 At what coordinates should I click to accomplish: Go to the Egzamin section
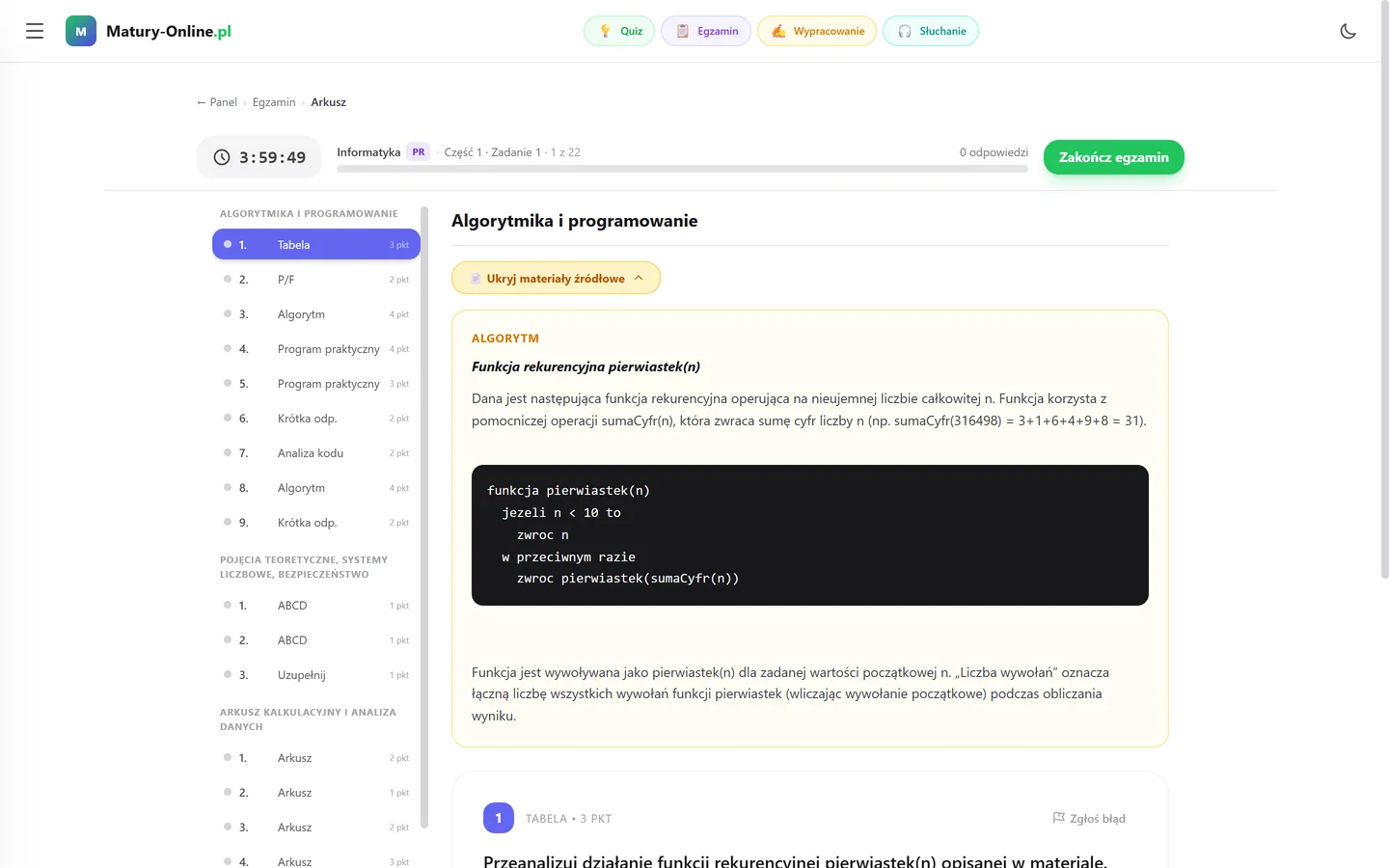706,31
